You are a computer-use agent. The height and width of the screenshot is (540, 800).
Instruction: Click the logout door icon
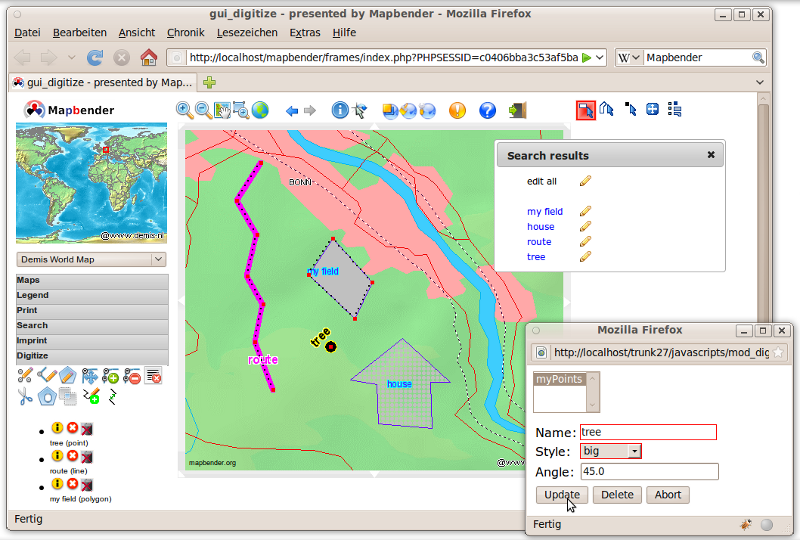point(517,110)
